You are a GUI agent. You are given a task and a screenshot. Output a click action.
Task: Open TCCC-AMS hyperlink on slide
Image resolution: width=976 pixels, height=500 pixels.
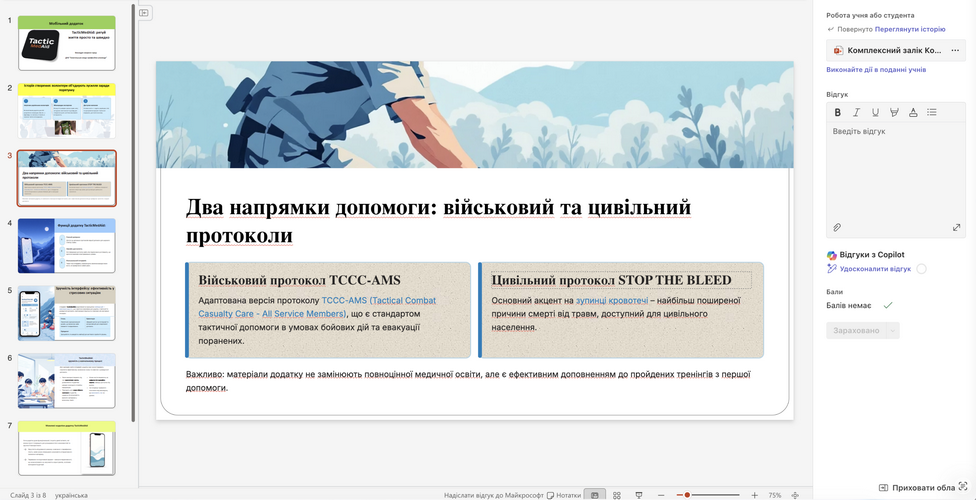click(379, 300)
